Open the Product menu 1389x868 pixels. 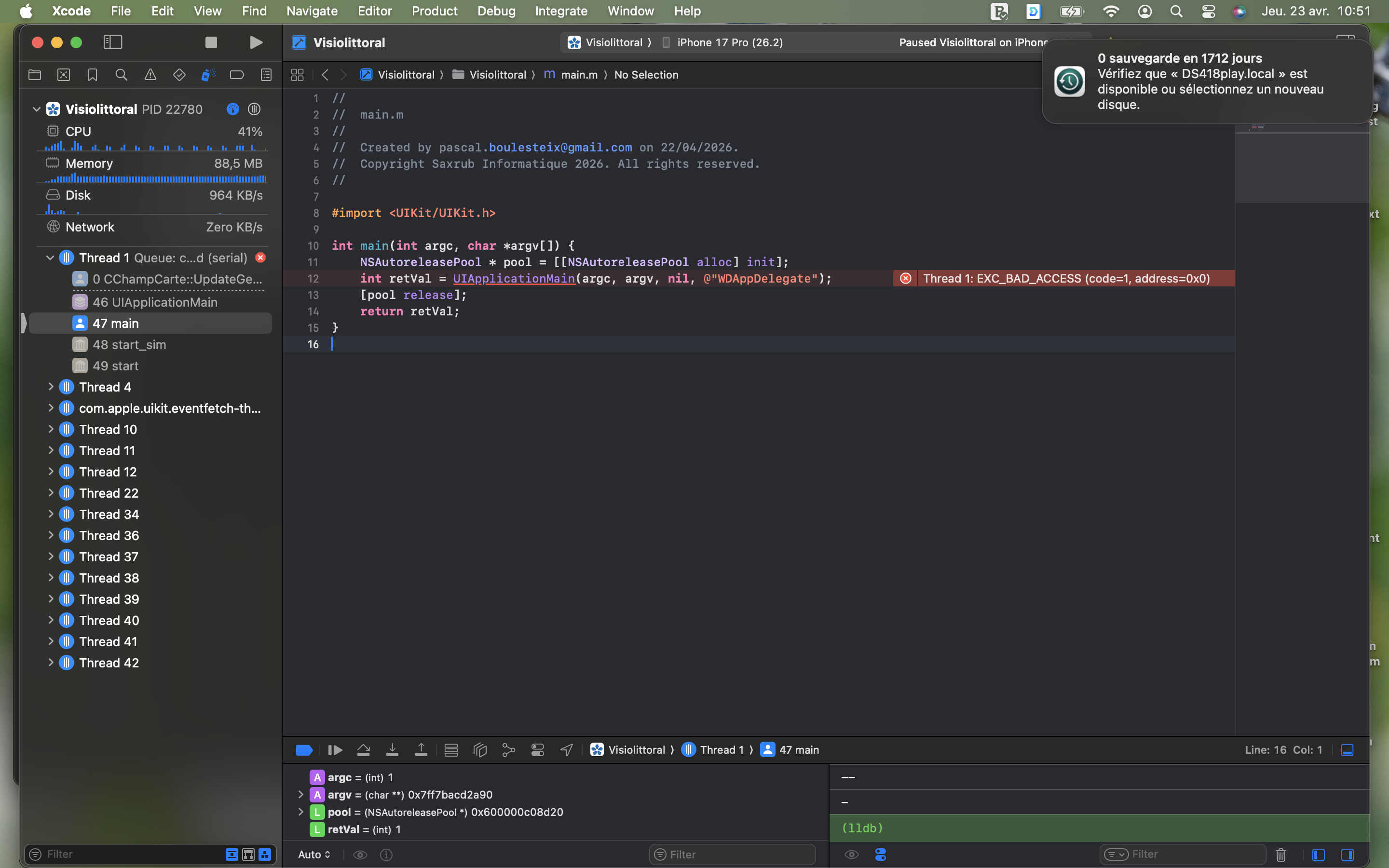434,11
